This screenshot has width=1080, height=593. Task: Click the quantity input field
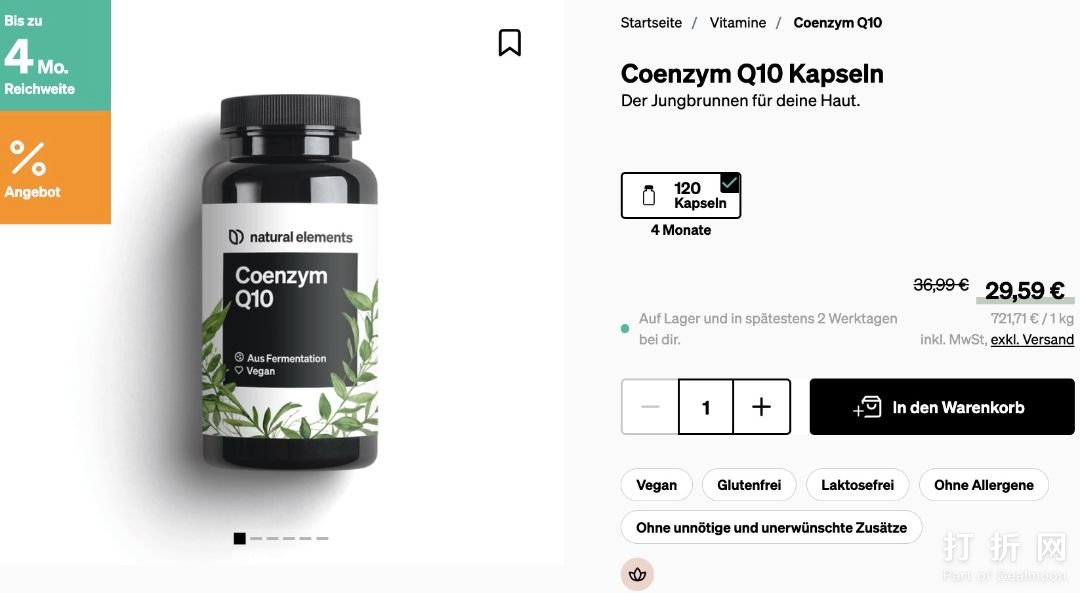(705, 407)
